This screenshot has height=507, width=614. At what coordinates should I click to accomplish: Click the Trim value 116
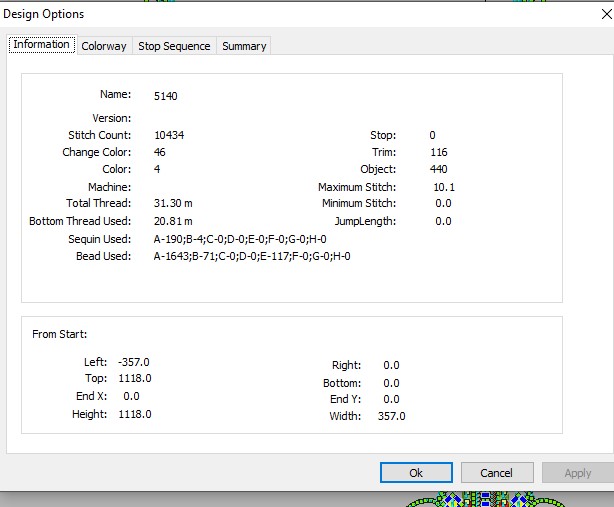pos(439,152)
